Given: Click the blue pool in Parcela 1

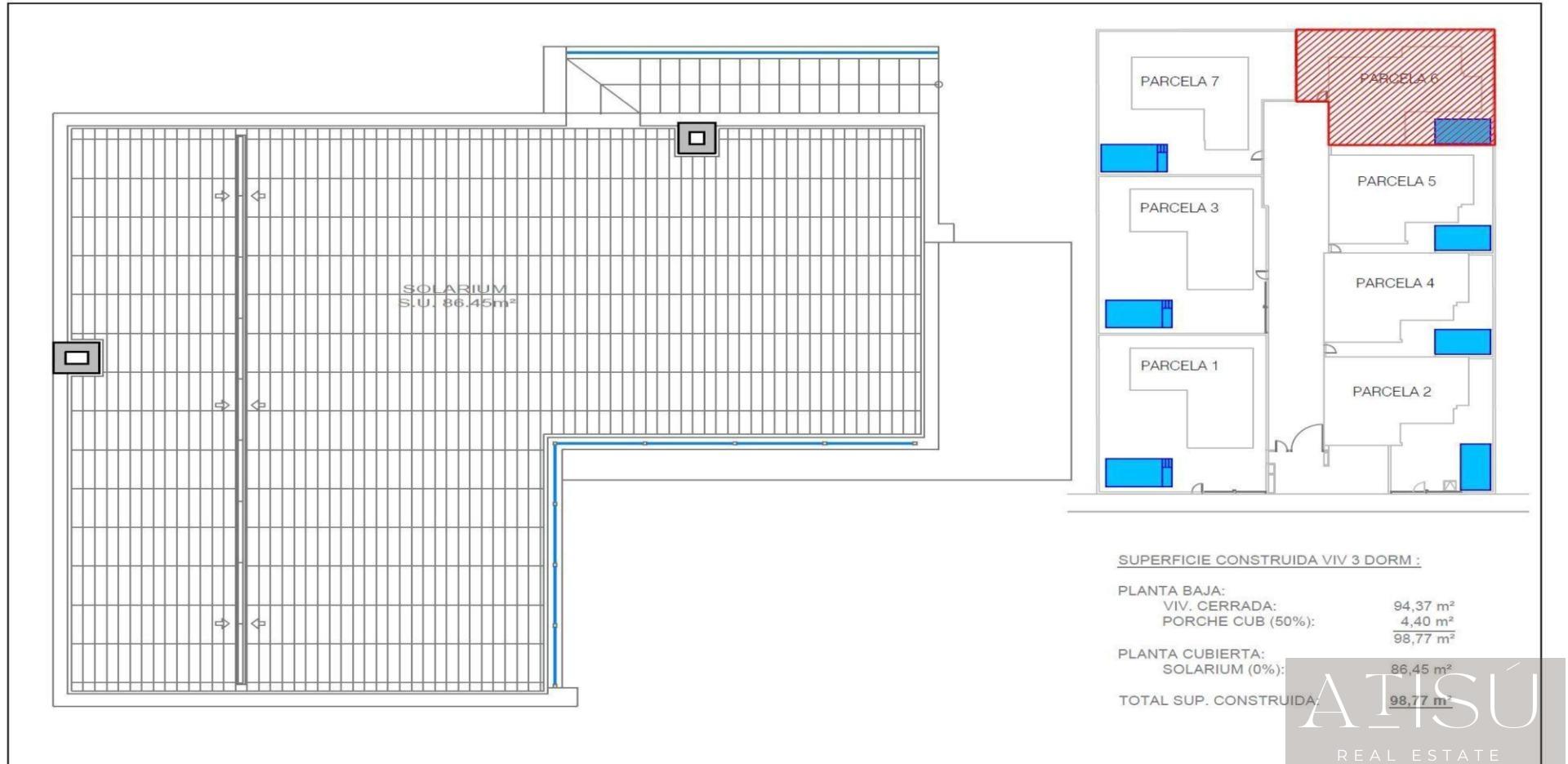Looking at the screenshot, I should tap(1138, 473).
